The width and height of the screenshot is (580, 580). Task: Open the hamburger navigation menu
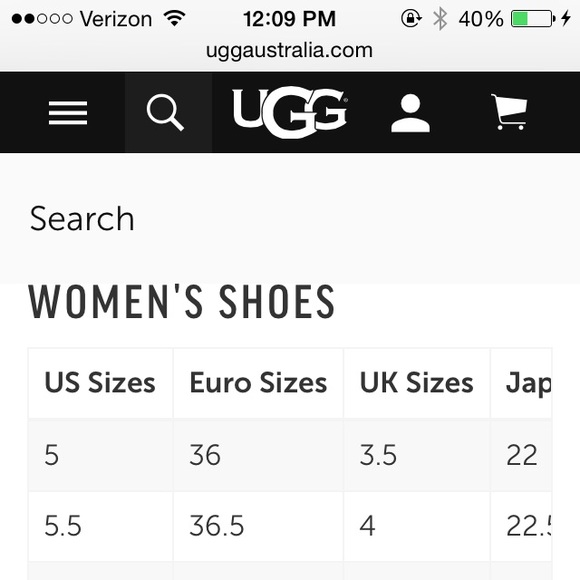coord(68,112)
